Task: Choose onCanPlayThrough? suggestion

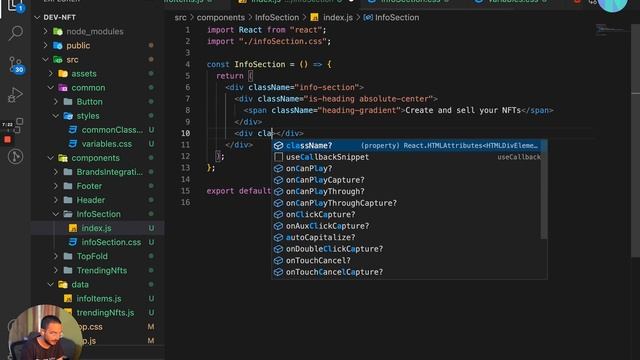Action: click(x=407, y=191)
